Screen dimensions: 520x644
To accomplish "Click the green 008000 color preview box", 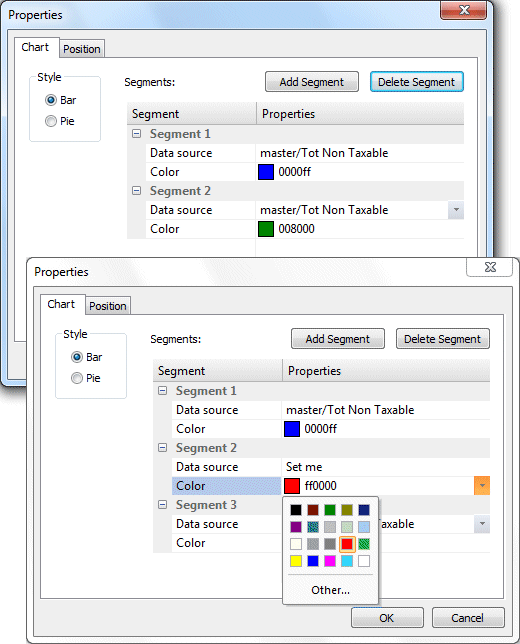I will click(266, 229).
